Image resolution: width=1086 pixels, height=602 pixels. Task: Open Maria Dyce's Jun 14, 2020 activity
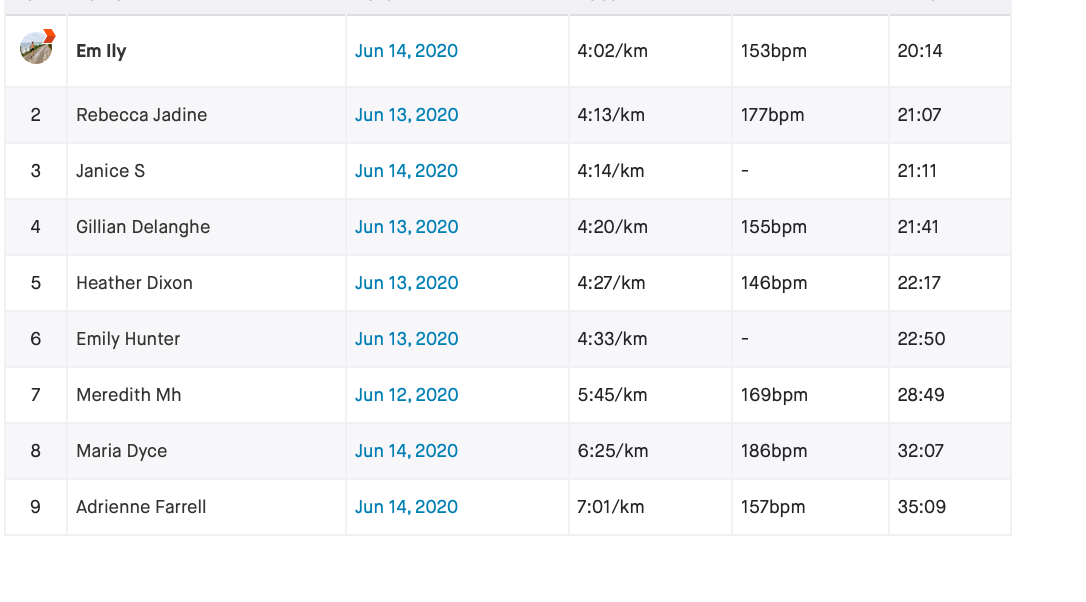406,452
